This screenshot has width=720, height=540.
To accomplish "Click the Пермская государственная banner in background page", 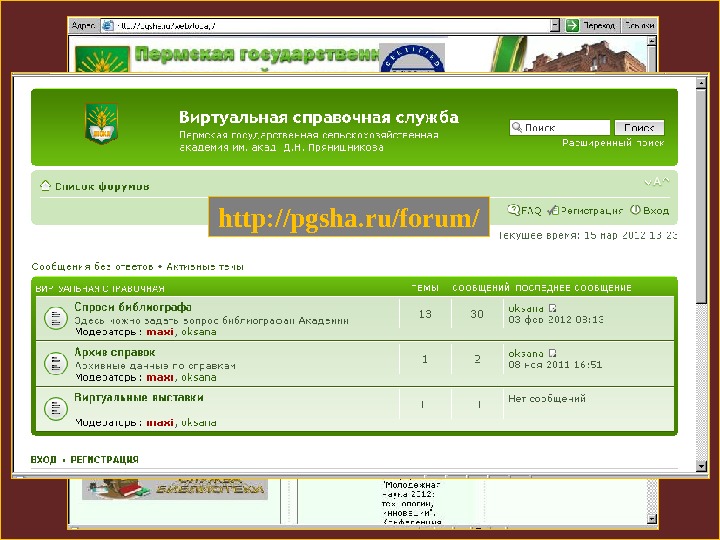I will tap(257, 55).
